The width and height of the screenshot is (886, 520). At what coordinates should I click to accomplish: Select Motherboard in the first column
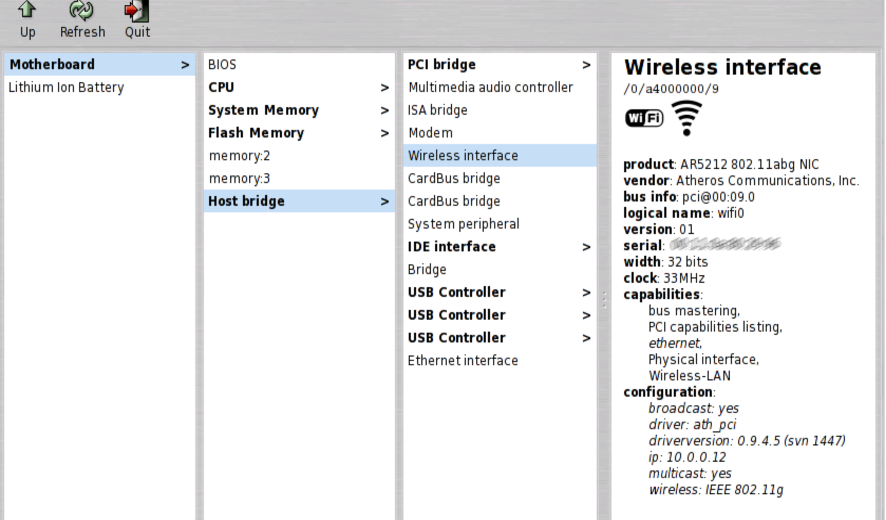tap(52, 65)
